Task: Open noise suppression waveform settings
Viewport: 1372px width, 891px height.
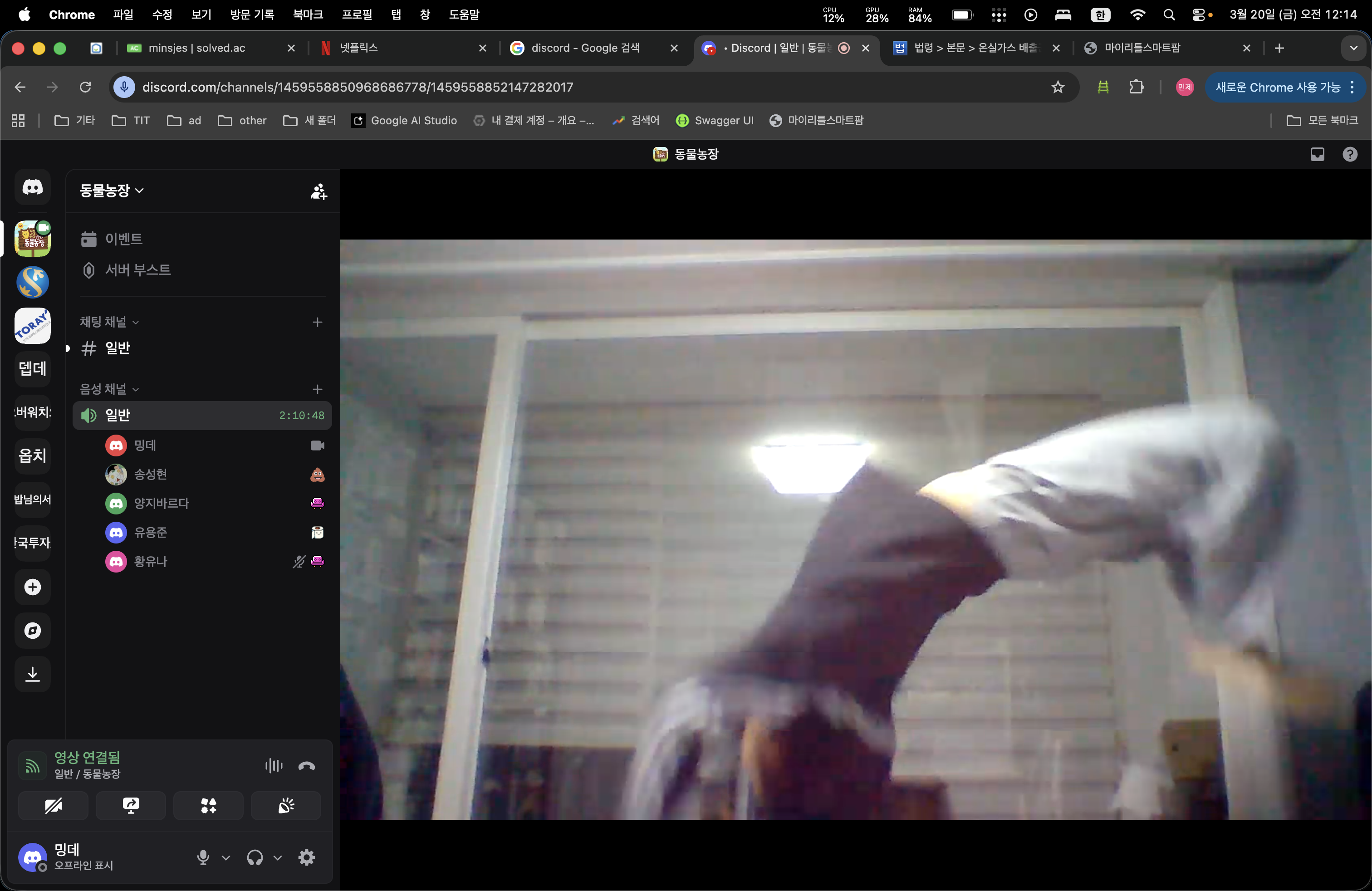Action: pyautogui.click(x=274, y=766)
